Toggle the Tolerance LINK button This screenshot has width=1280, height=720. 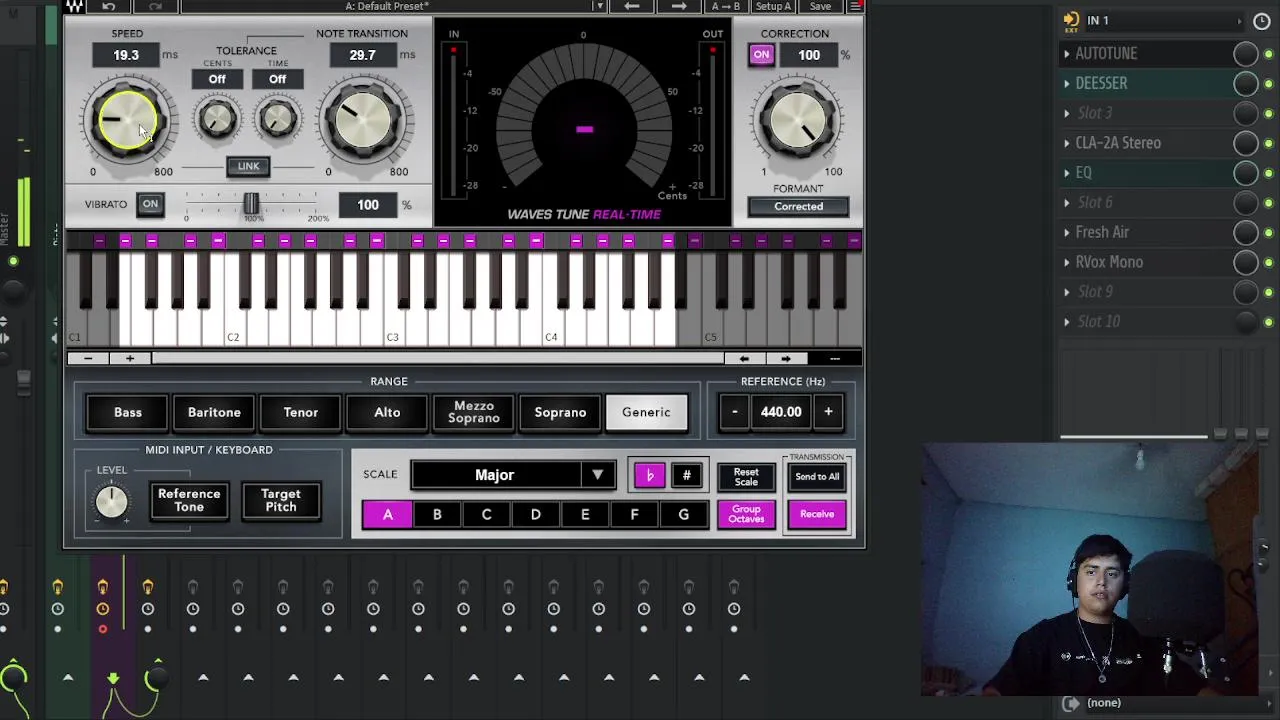pos(248,166)
